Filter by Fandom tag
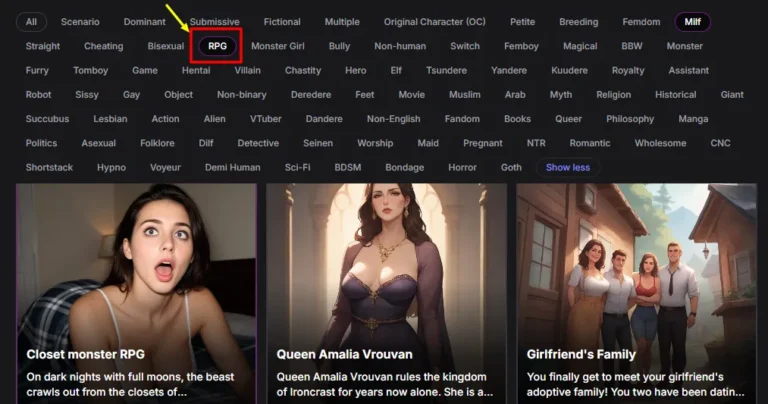This screenshot has height=404, width=768. coord(462,119)
